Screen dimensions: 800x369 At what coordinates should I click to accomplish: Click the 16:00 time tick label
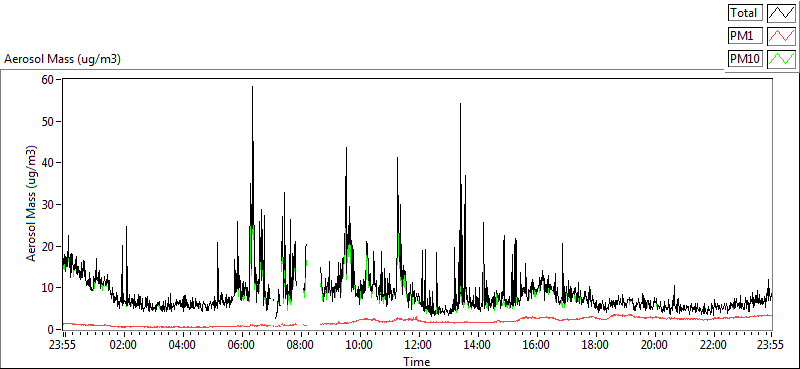pyautogui.click(x=536, y=344)
